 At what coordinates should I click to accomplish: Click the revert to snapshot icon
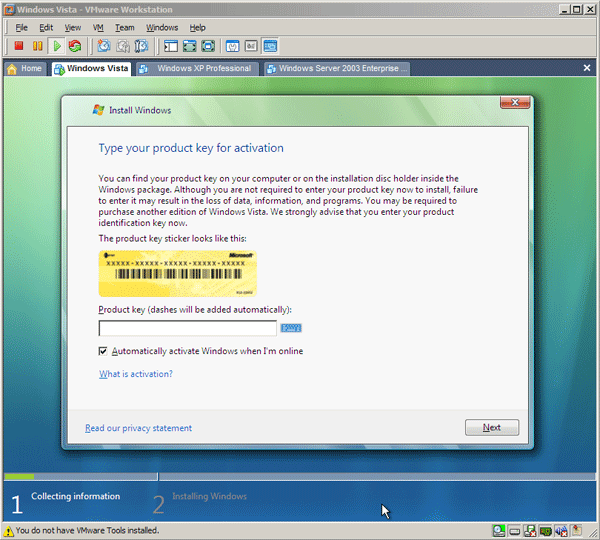point(123,46)
